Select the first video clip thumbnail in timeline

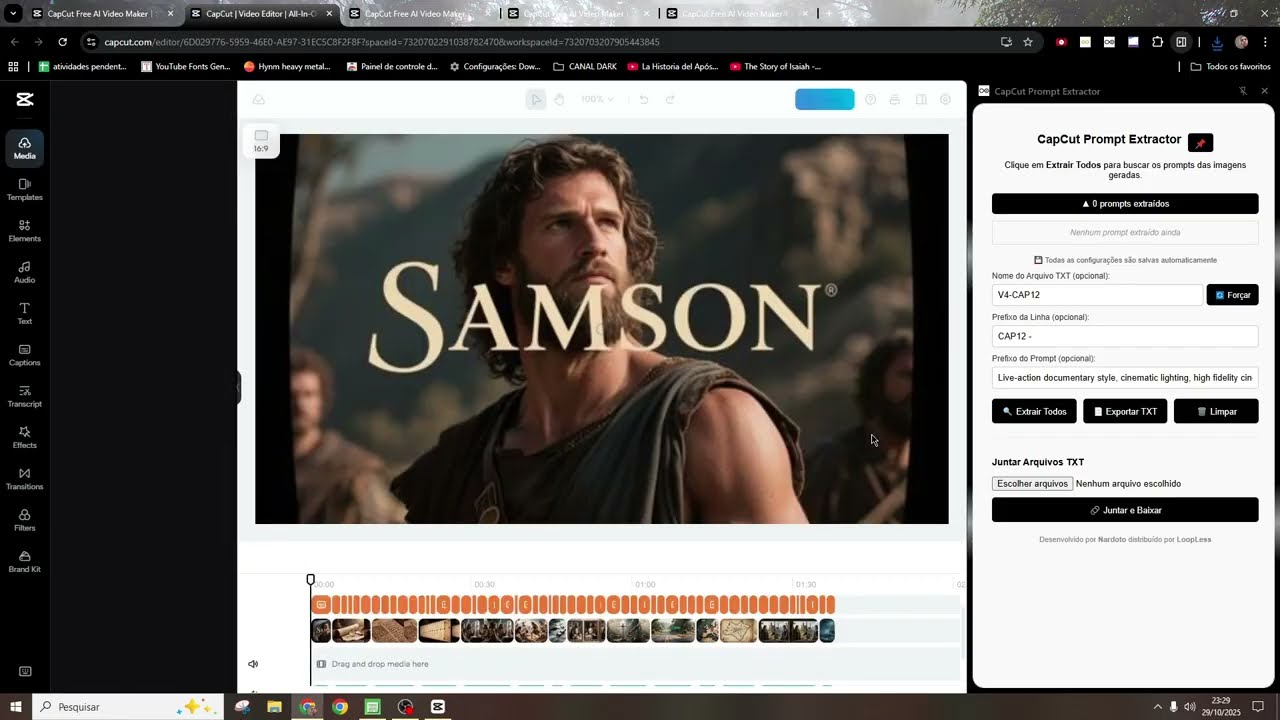pyautogui.click(x=321, y=631)
